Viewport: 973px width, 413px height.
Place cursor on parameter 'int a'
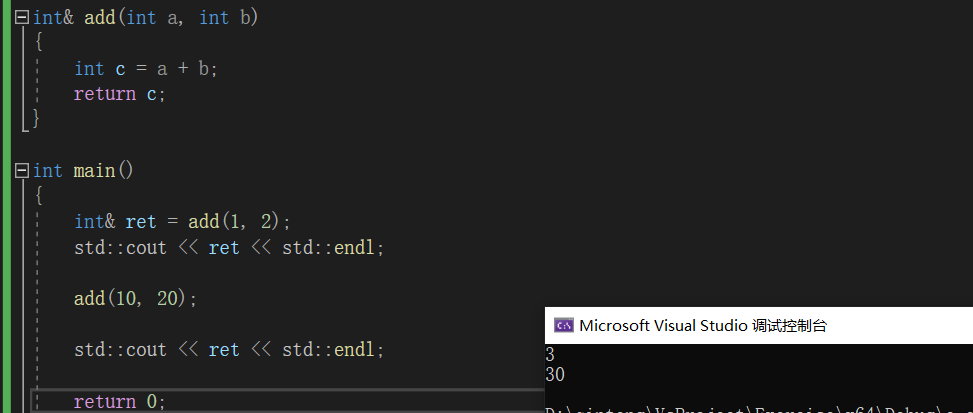tap(155, 18)
